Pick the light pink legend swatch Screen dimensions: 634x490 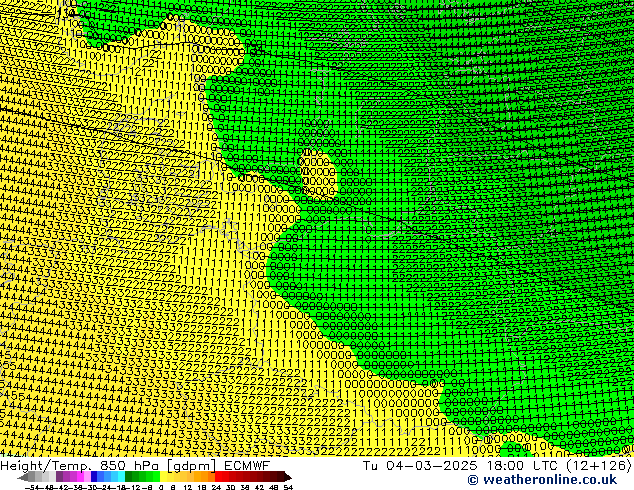pyautogui.click(x=87, y=477)
